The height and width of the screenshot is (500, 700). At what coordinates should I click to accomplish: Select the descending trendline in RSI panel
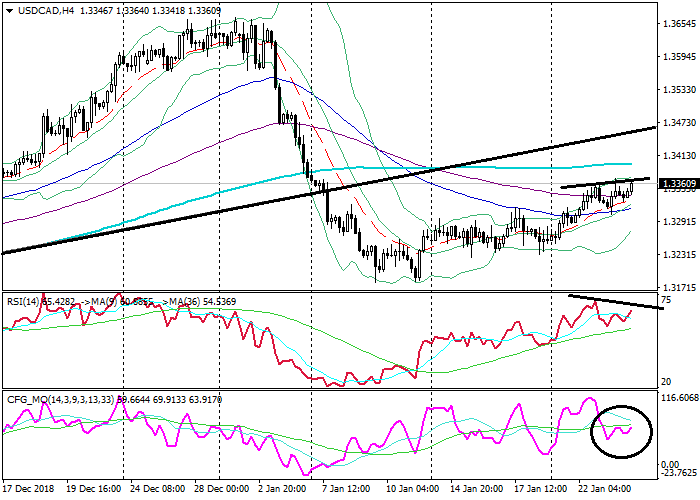coord(615,301)
